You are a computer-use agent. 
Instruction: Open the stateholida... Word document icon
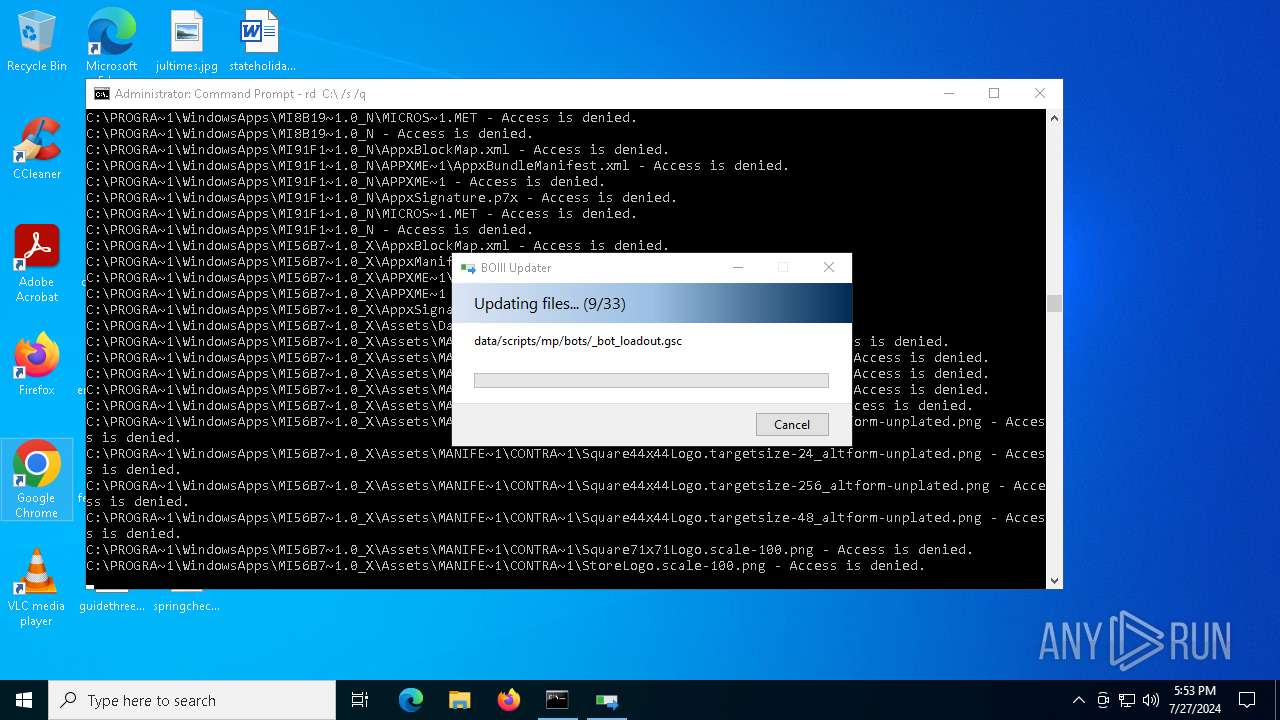pos(261,42)
